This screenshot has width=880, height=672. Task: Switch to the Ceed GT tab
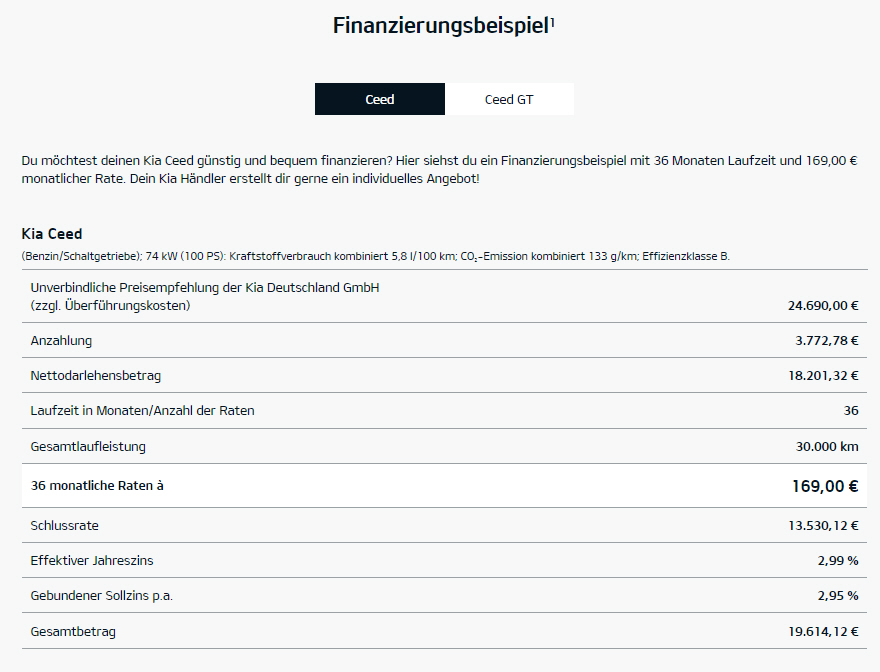click(x=509, y=99)
